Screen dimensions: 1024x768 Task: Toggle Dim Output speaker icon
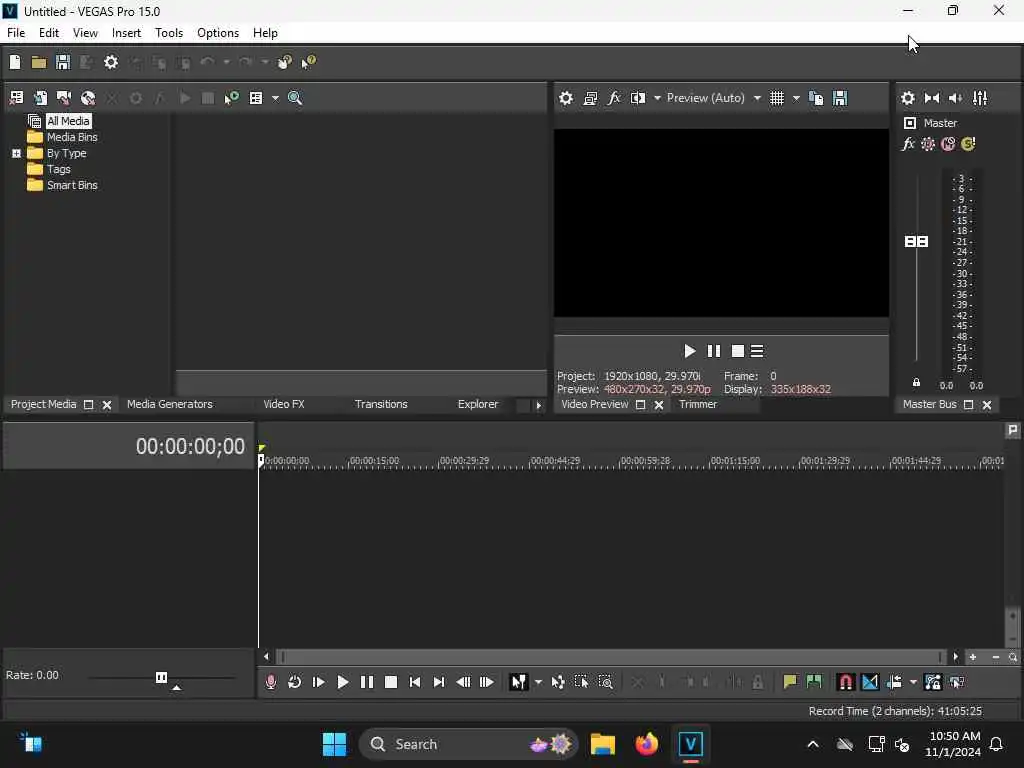[x=955, y=98]
